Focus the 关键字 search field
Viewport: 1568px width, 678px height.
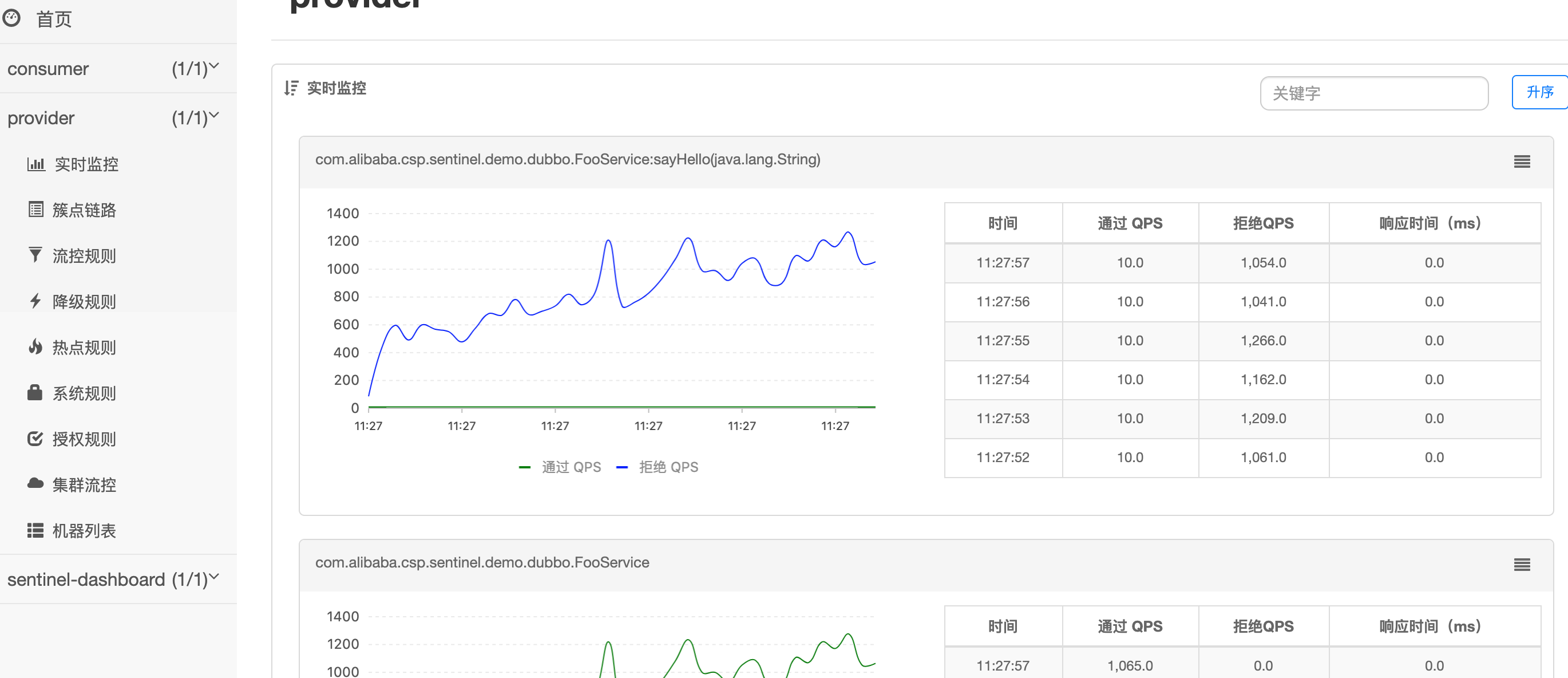1374,93
